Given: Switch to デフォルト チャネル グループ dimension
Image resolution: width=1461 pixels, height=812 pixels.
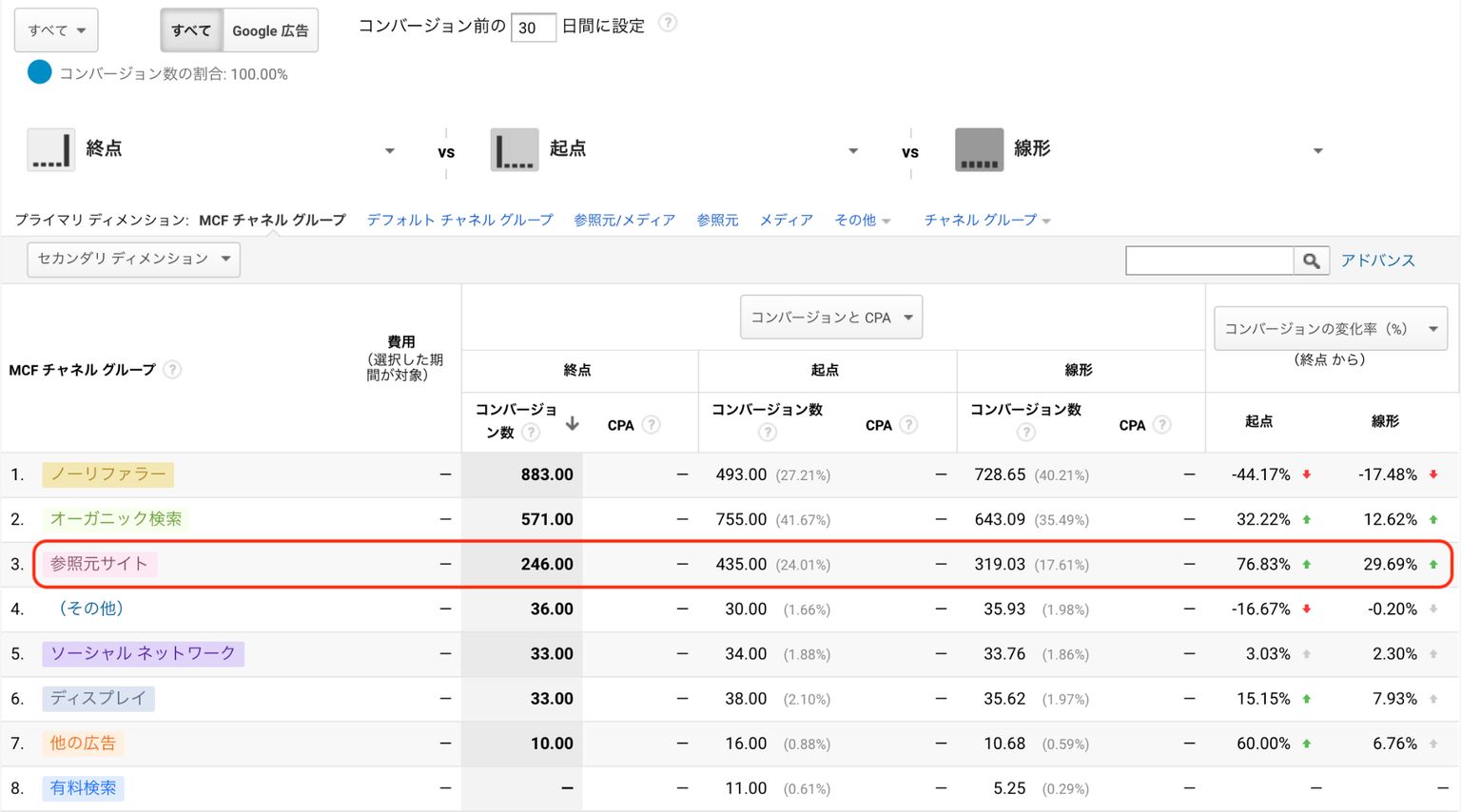Looking at the screenshot, I should click(x=459, y=221).
